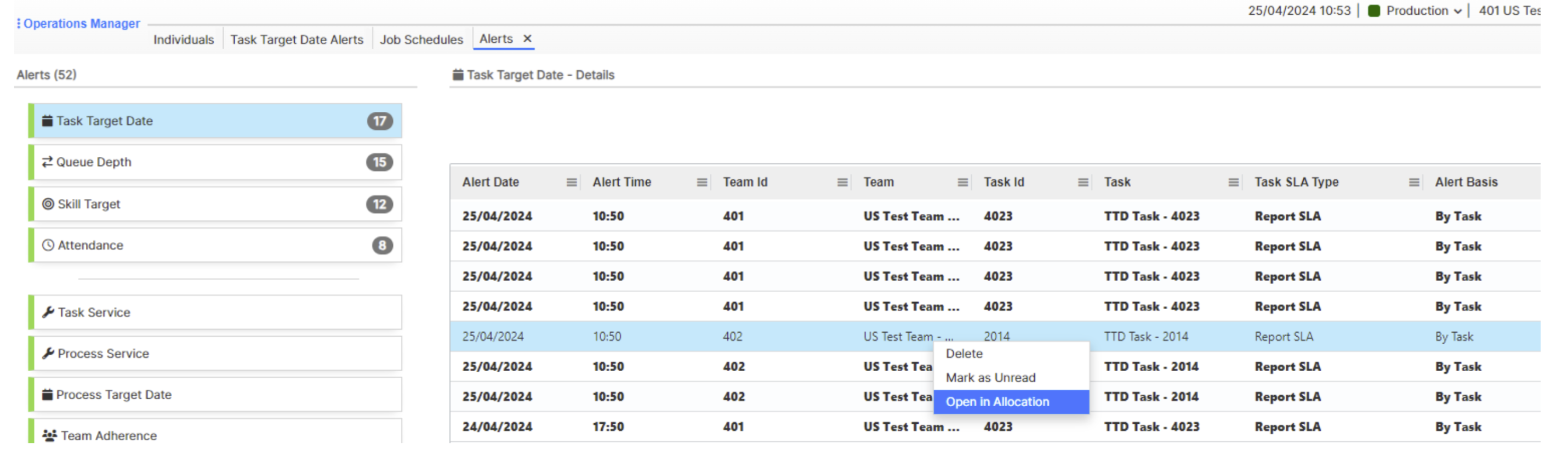Select the 24/04/2024 17:50 alert row
The width and height of the screenshot is (1568, 455).
[x=995, y=428]
